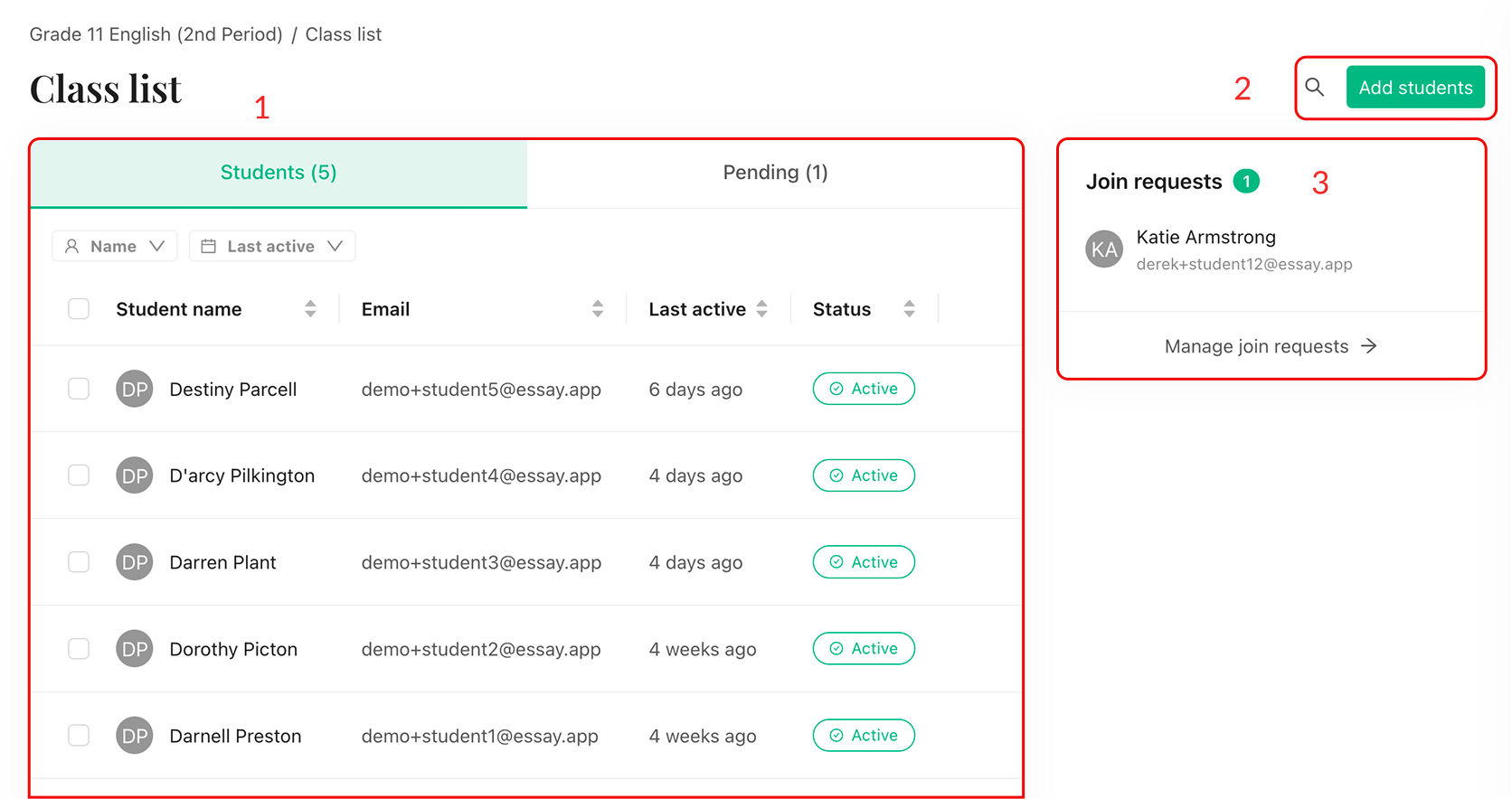This screenshot has width=1512, height=799.
Task: Click Dorothy Picton's name
Action: click(x=233, y=649)
